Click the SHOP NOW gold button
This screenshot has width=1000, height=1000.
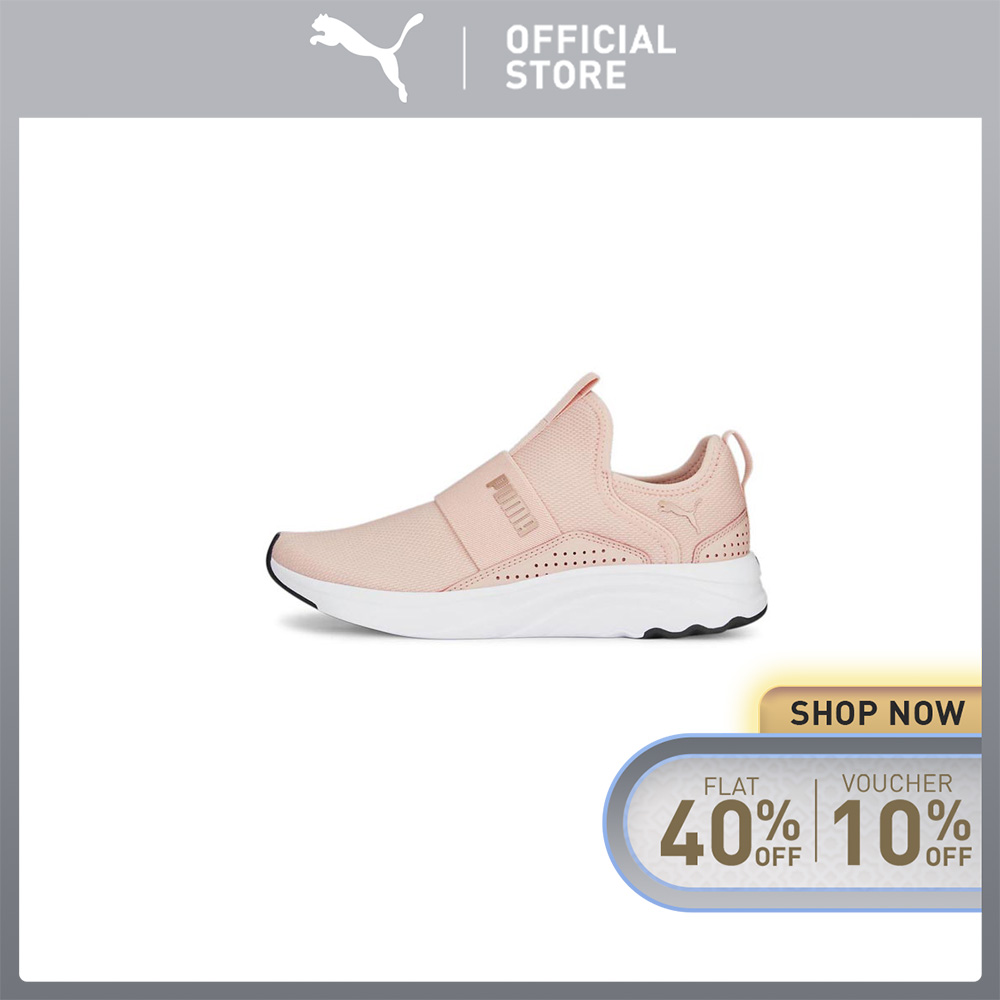click(x=876, y=712)
